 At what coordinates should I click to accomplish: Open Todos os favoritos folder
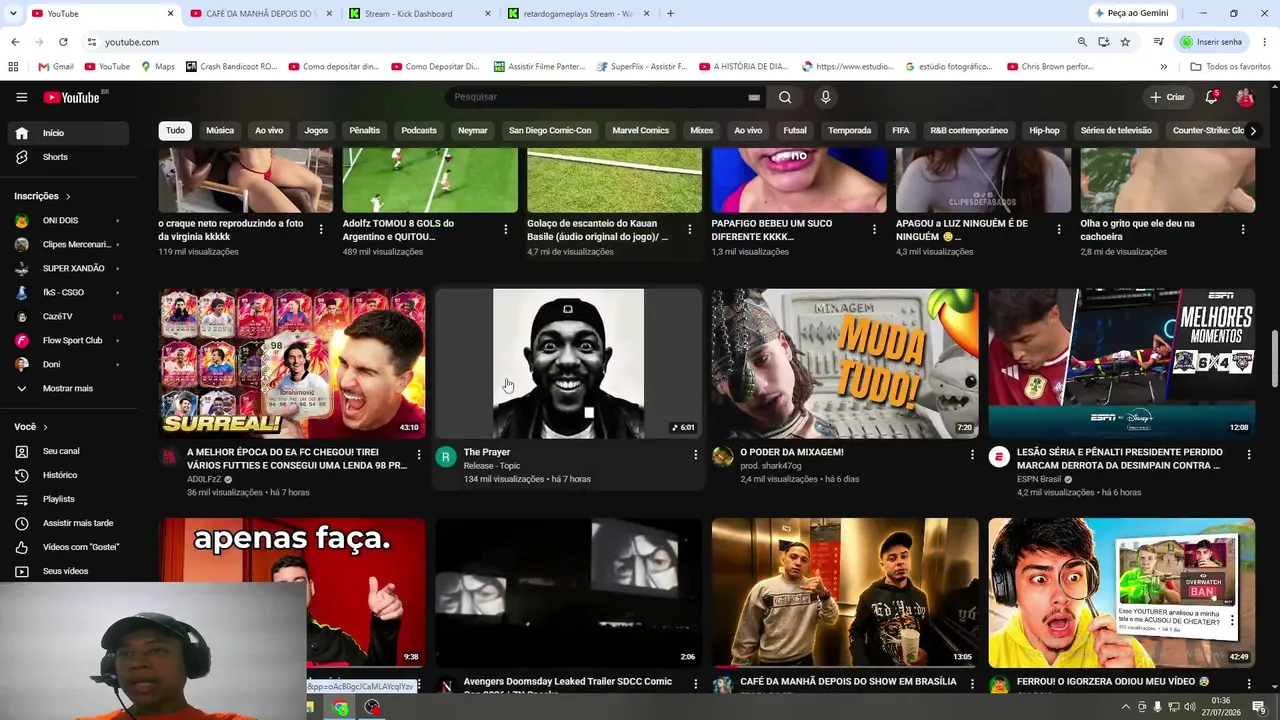[1230, 67]
